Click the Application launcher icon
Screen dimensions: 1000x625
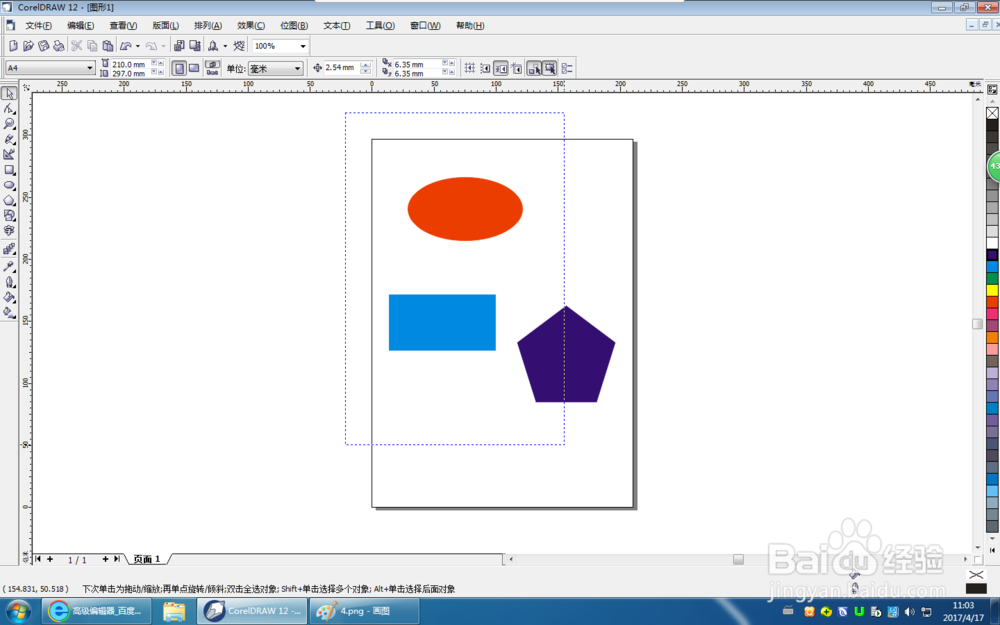(213, 46)
